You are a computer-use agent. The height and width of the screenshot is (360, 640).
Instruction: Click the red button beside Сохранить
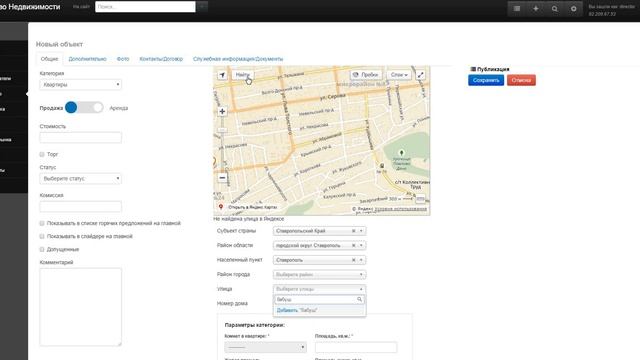521,80
